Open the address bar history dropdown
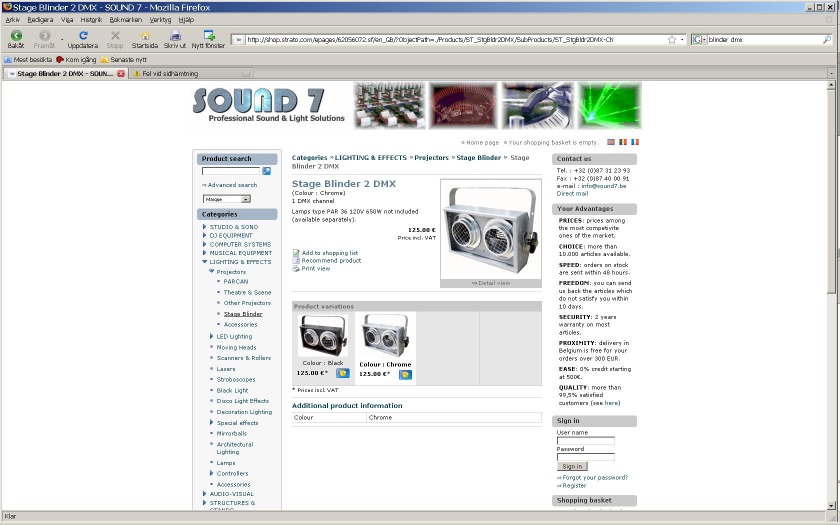 tap(682, 40)
